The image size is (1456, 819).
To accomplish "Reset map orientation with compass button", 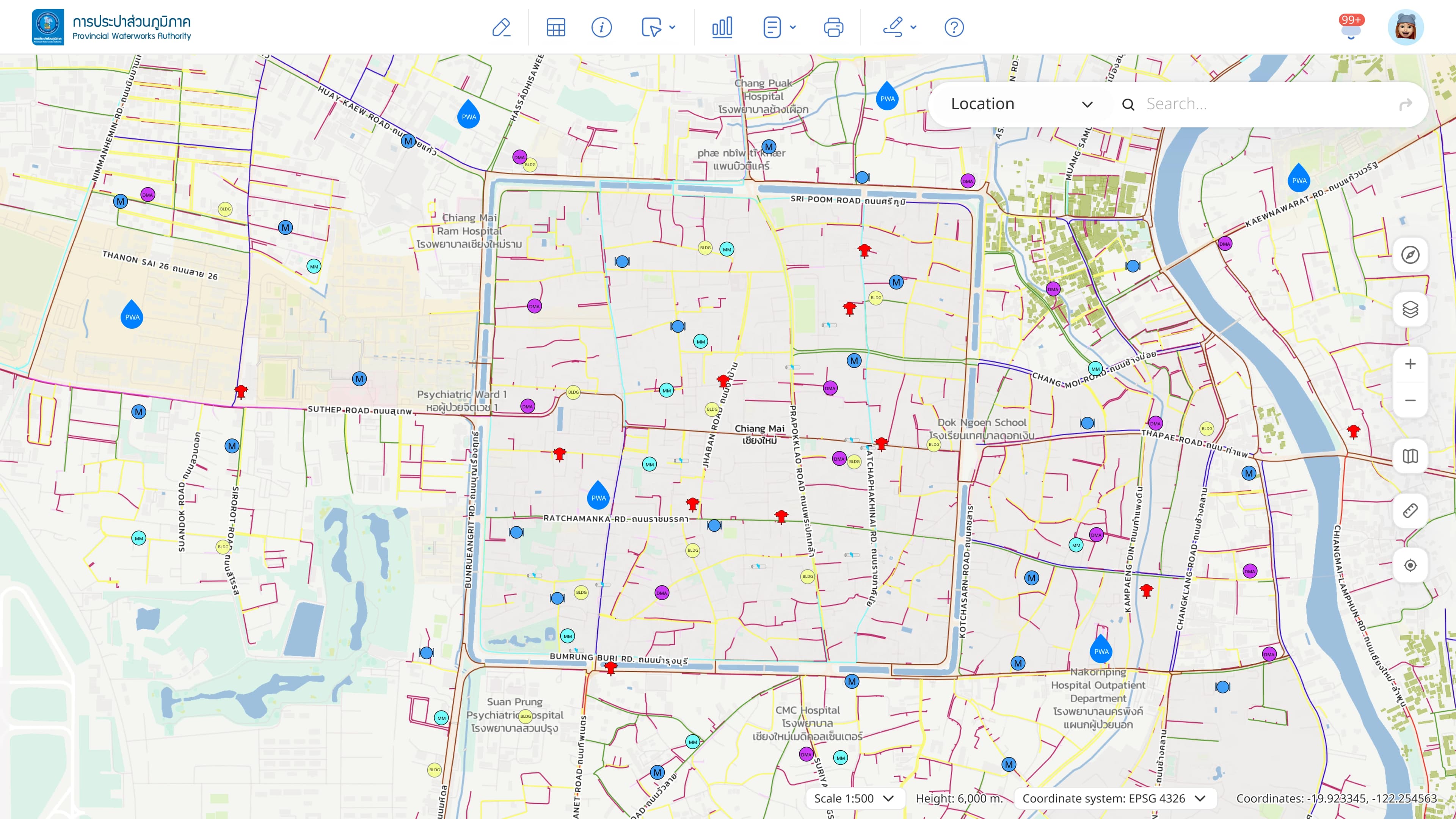I will (1410, 255).
